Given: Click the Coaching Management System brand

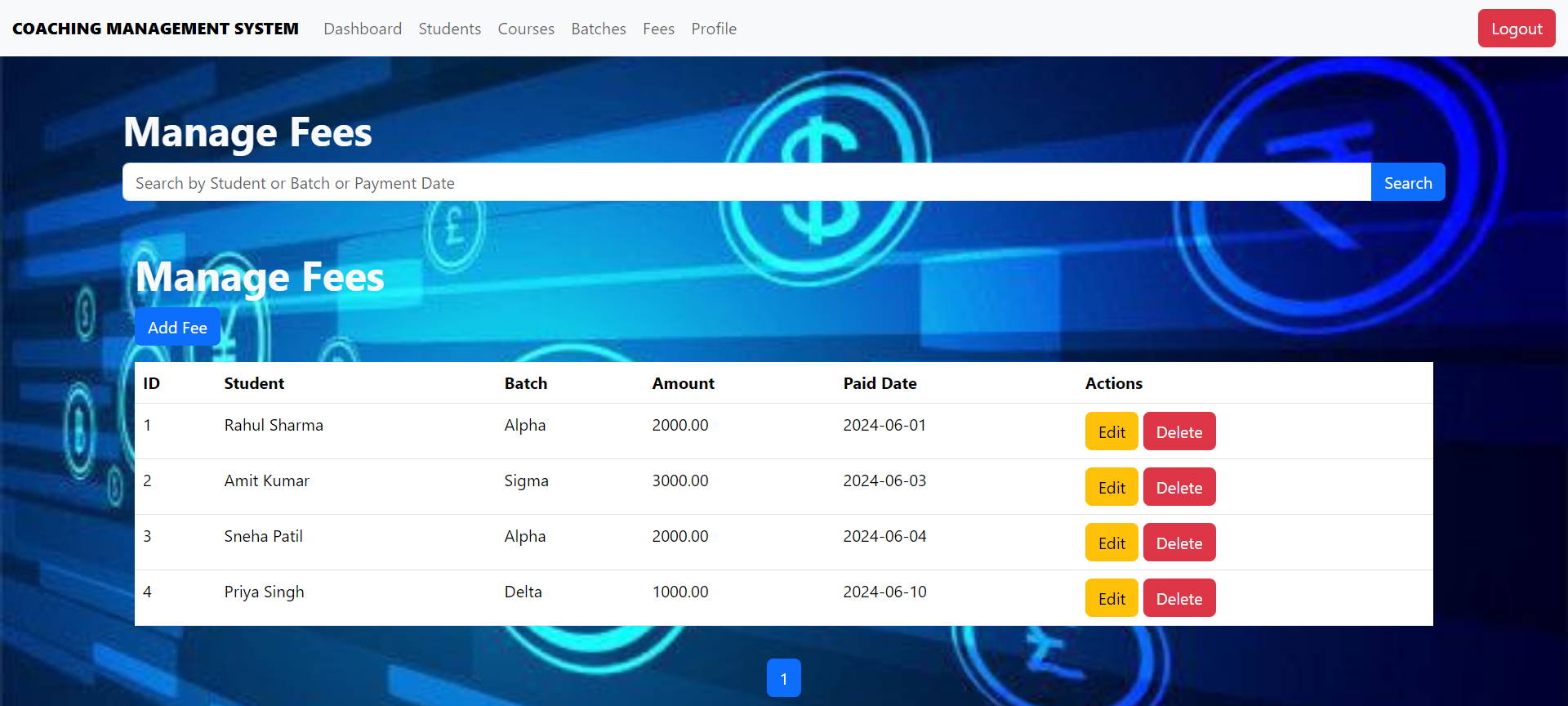Looking at the screenshot, I should [155, 29].
